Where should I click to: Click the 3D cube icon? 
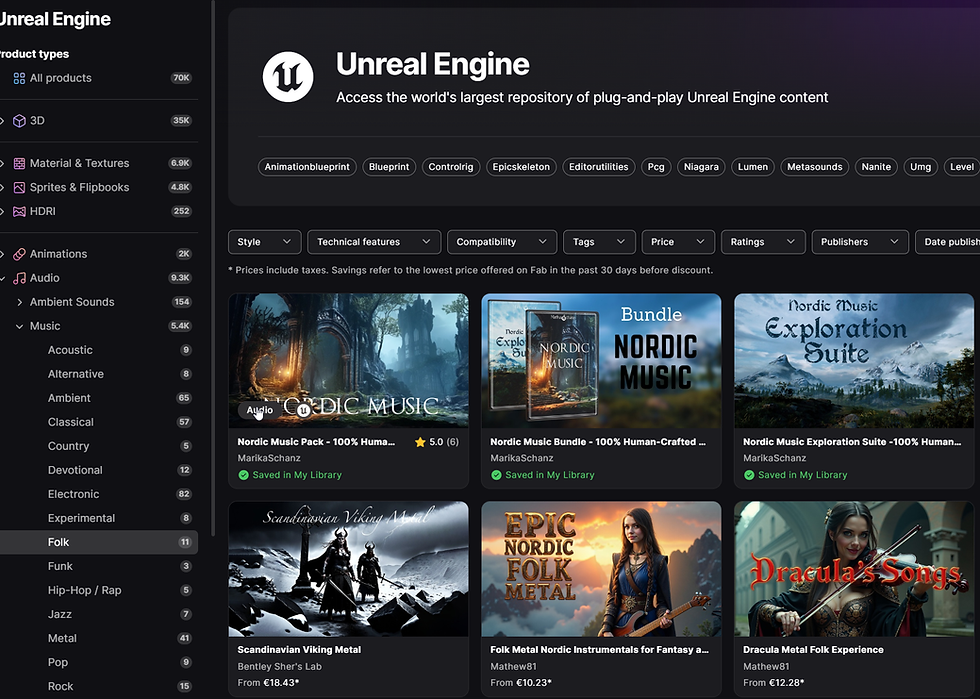(x=19, y=121)
